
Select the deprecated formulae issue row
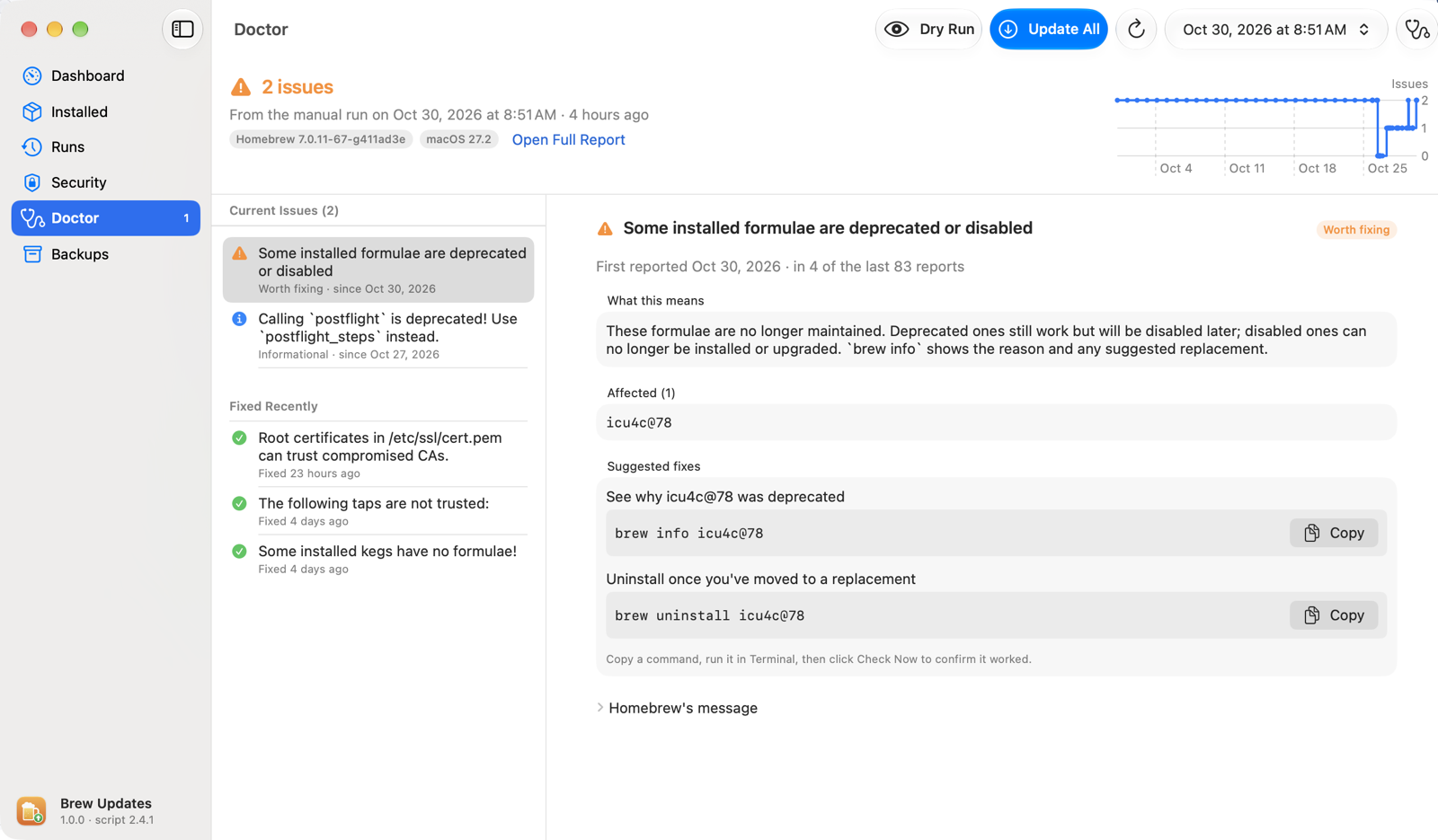coord(378,270)
